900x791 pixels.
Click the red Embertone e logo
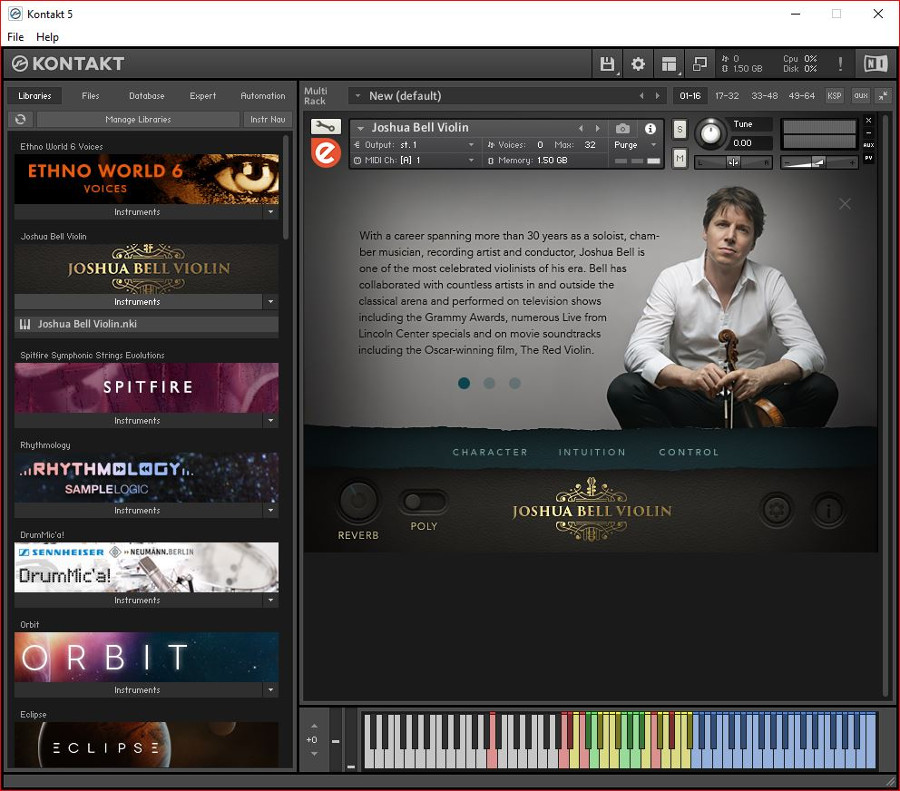point(325,153)
